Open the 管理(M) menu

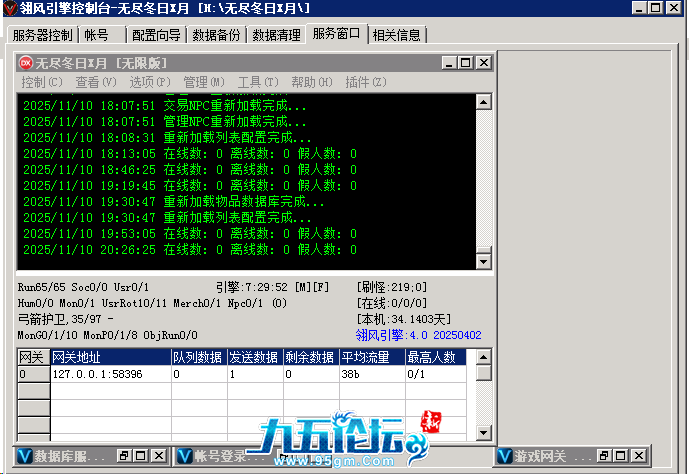click(x=204, y=82)
